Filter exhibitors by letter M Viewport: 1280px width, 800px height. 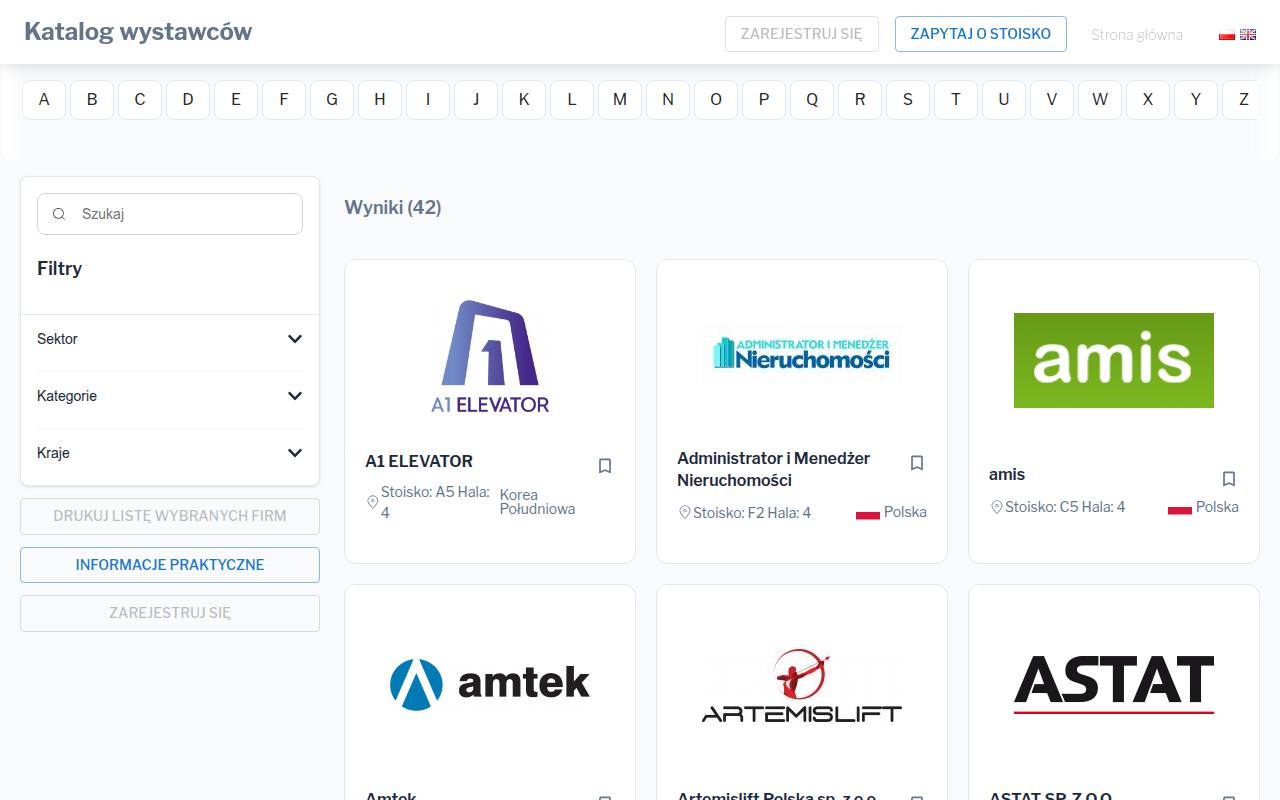[620, 100]
